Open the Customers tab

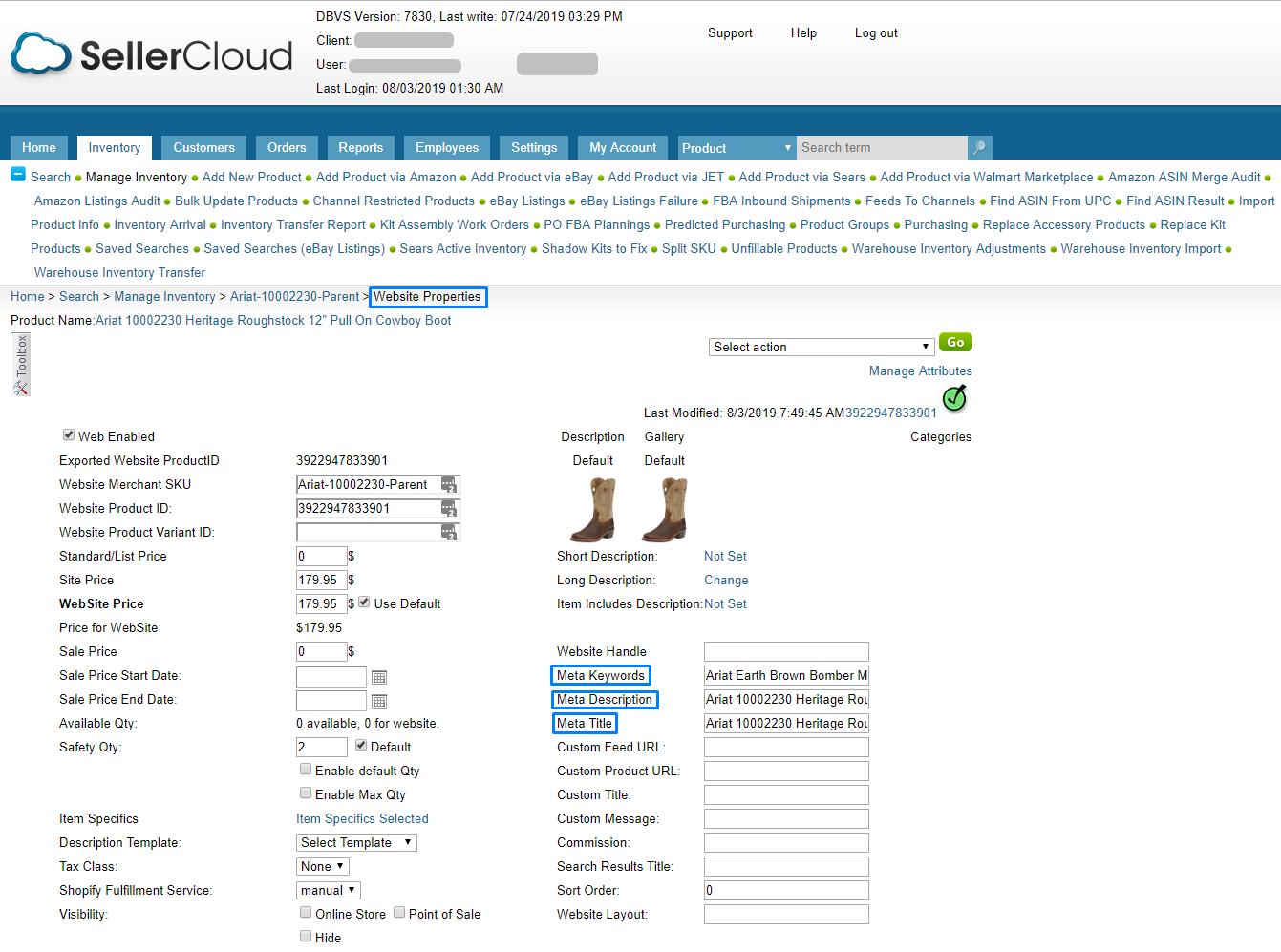pos(204,148)
